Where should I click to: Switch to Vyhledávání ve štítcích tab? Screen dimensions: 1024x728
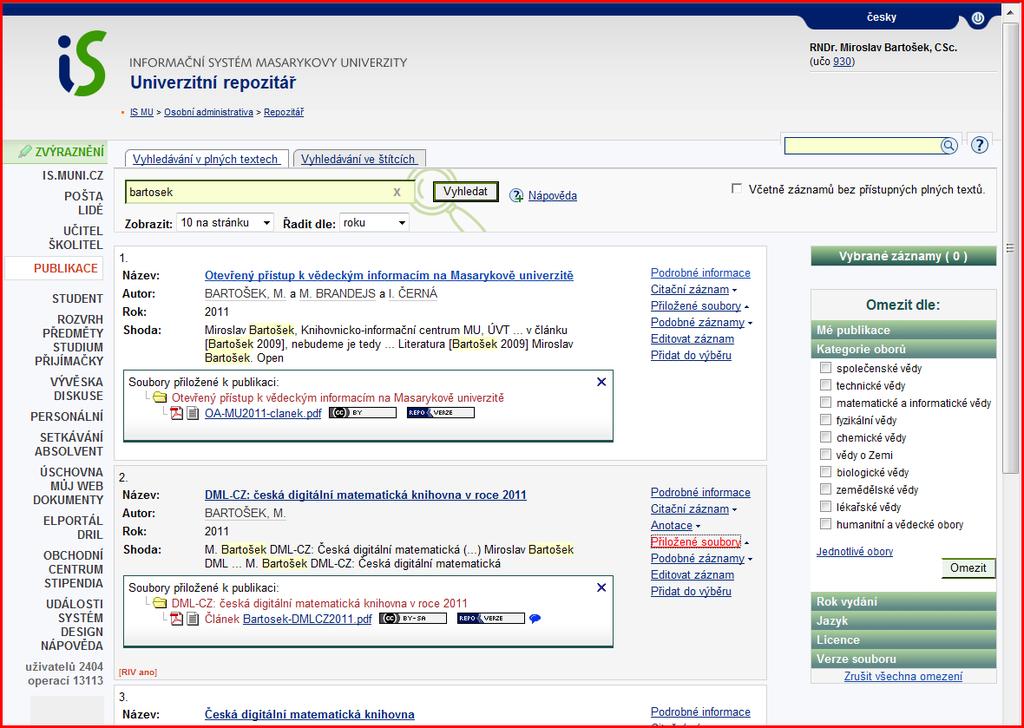[x=359, y=159]
